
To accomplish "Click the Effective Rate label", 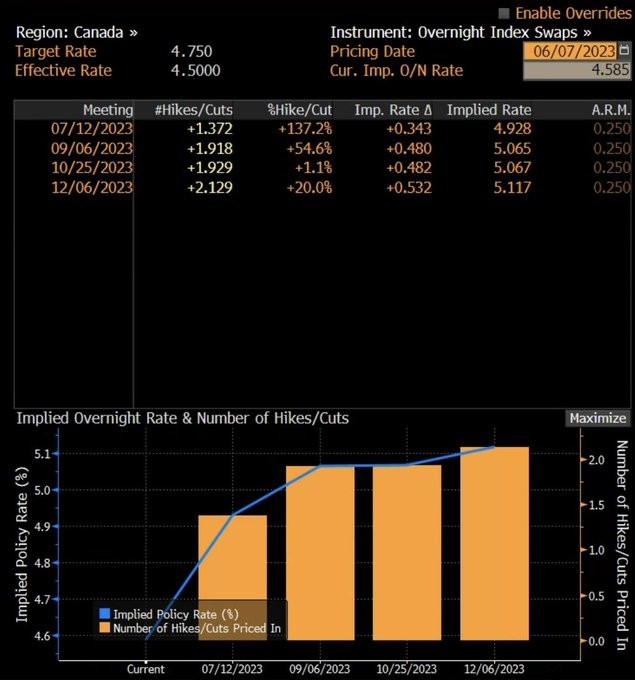I will [63, 70].
